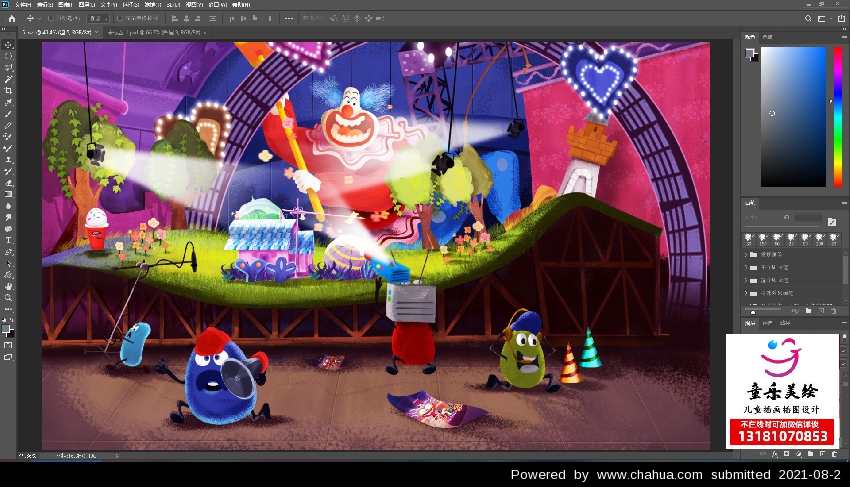Viewport: 850px width, 487px height.
Task: Select the Crop tool
Action: (x=8, y=91)
